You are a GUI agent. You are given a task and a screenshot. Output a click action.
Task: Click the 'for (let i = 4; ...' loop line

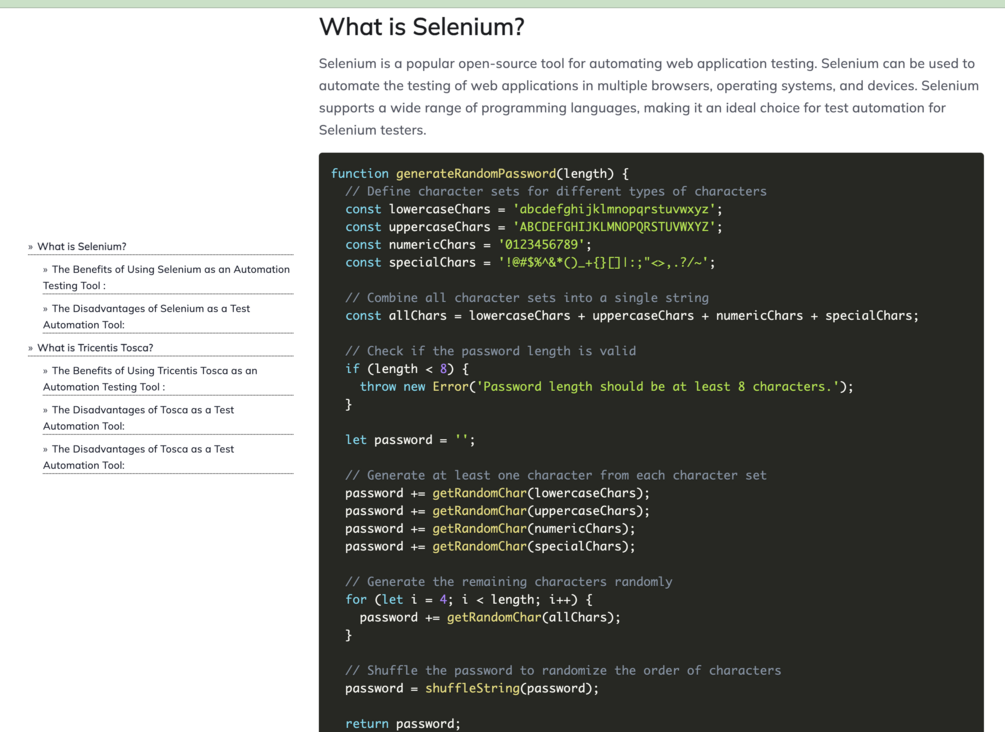point(469,599)
